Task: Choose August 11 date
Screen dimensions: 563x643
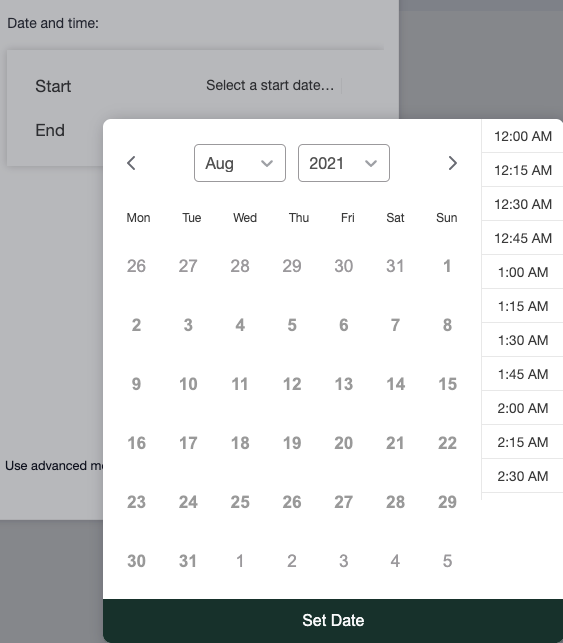Action: pyautogui.click(x=240, y=384)
